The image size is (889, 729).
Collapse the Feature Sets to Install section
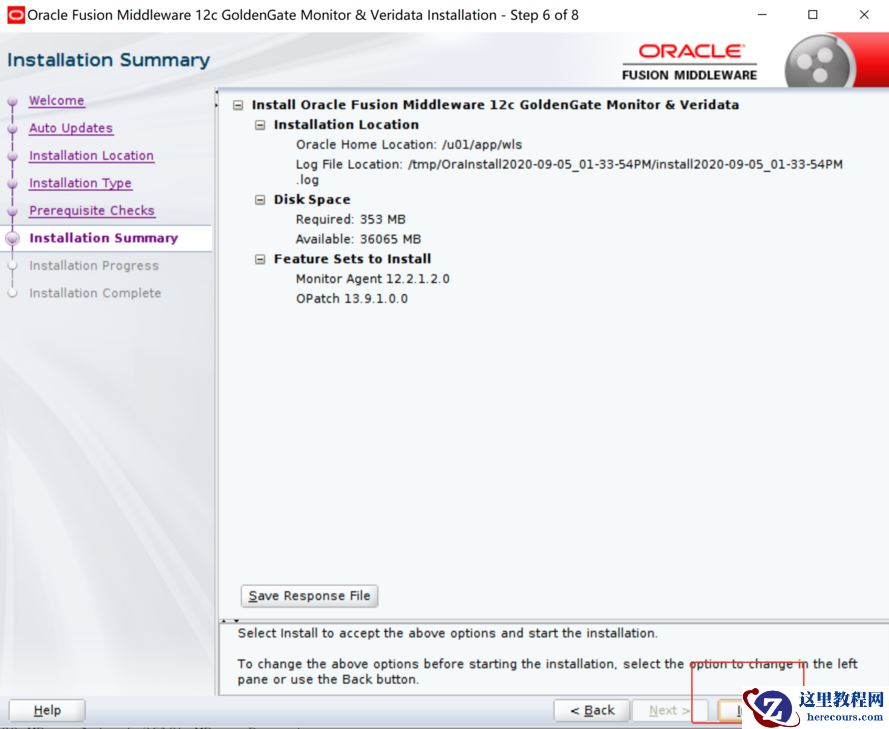pyautogui.click(x=260, y=260)
